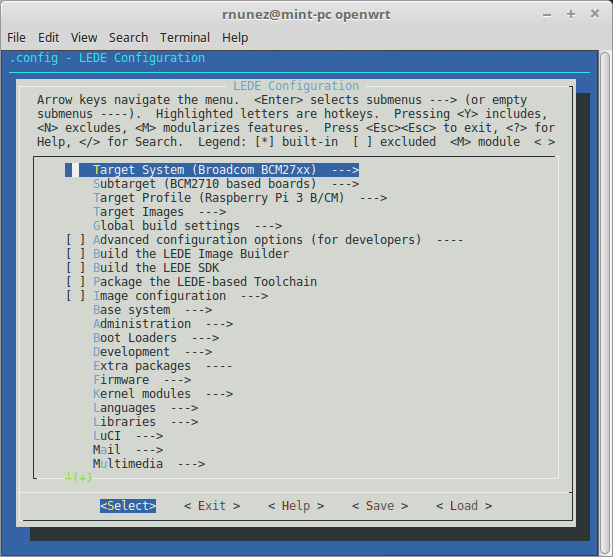This screenshot has width=613, height=557.
Task: Open the Edit menu
Action: 48,37
